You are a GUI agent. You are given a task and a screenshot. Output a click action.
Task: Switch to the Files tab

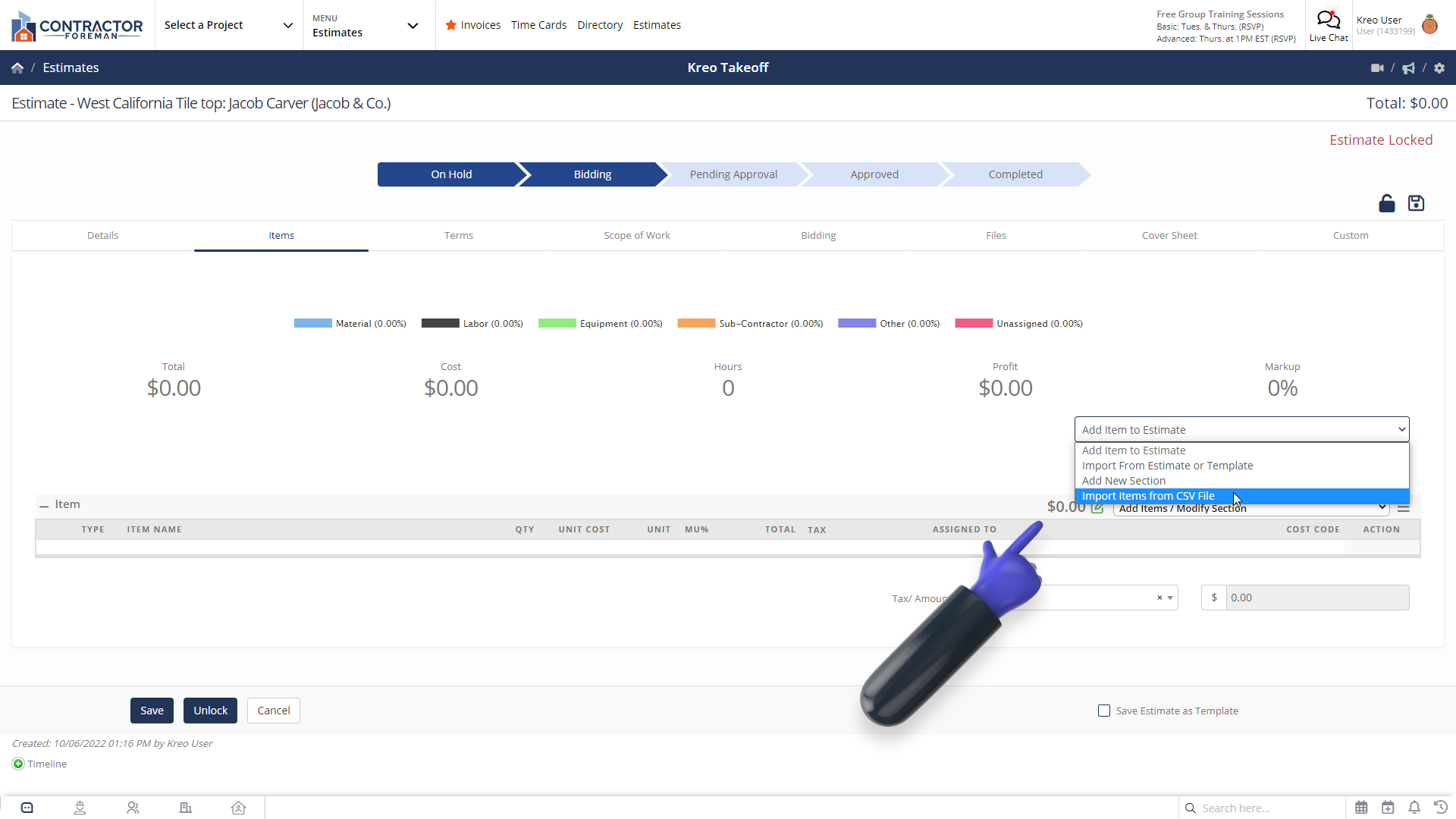click(996, 236)
